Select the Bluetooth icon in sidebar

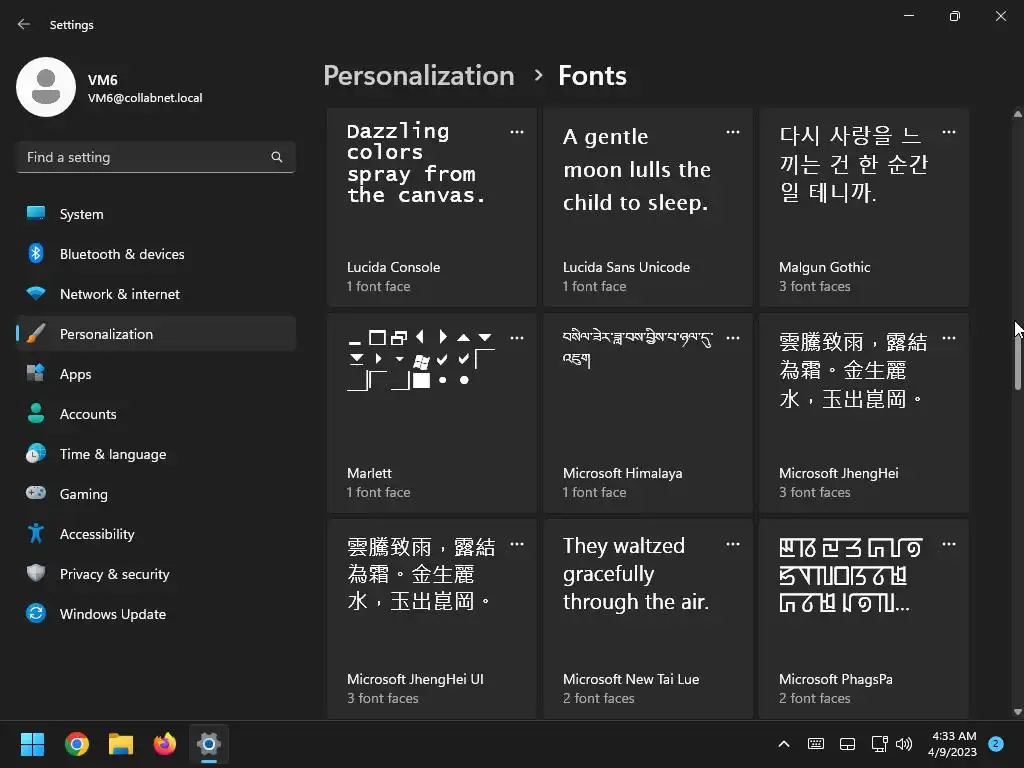tap(36, 253)
